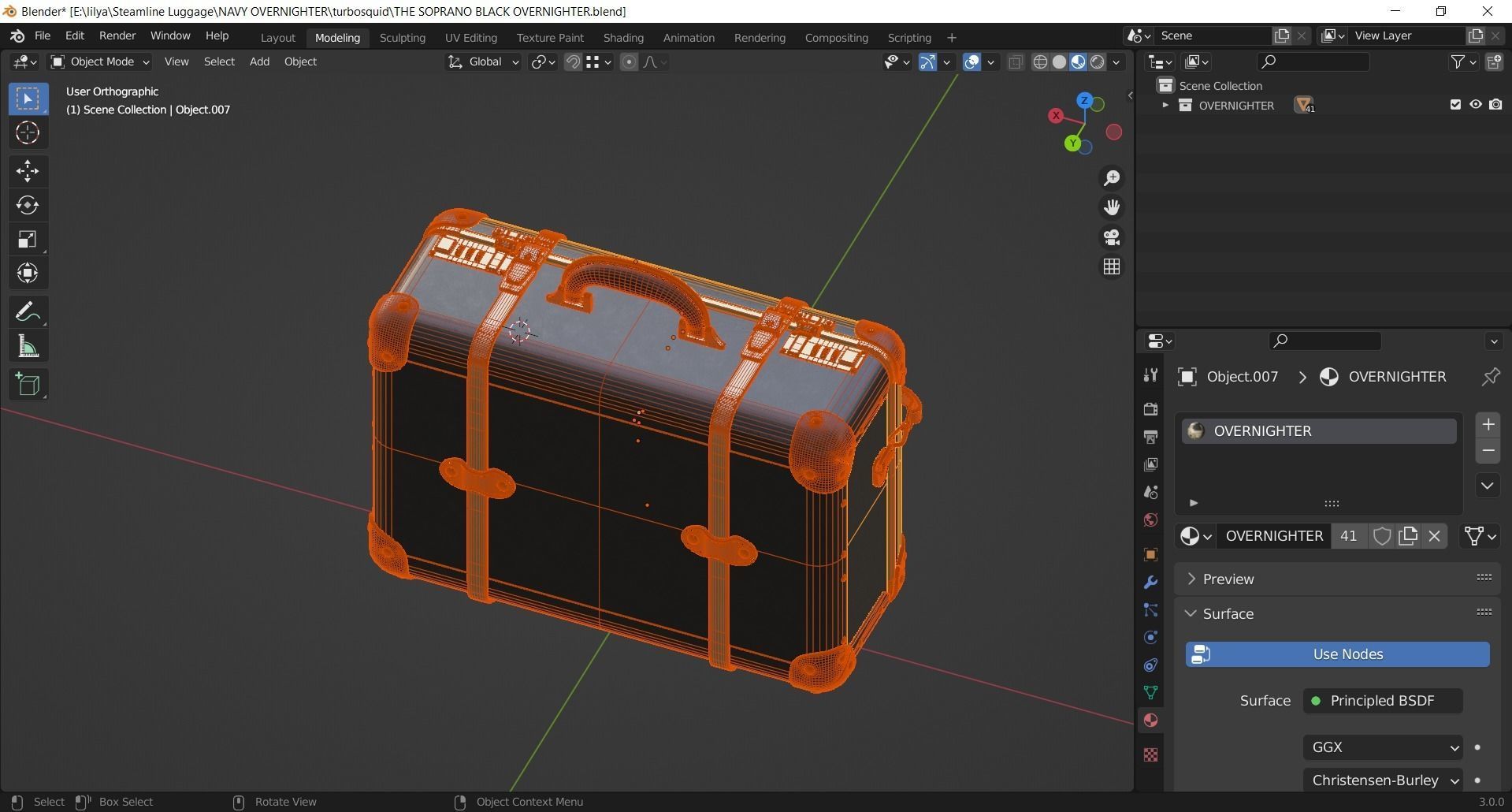Open viewport shading options dropdown

(x=1116, y=62)
